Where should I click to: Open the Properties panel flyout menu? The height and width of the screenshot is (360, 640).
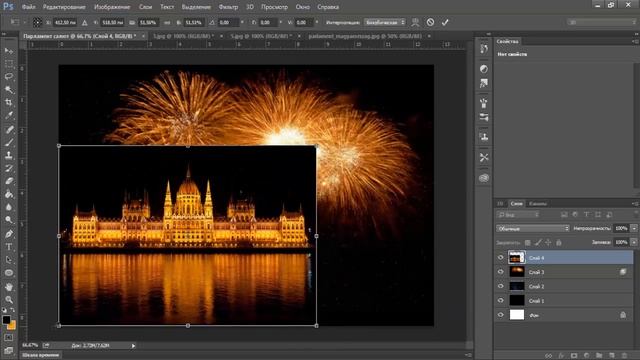point(635,42)
